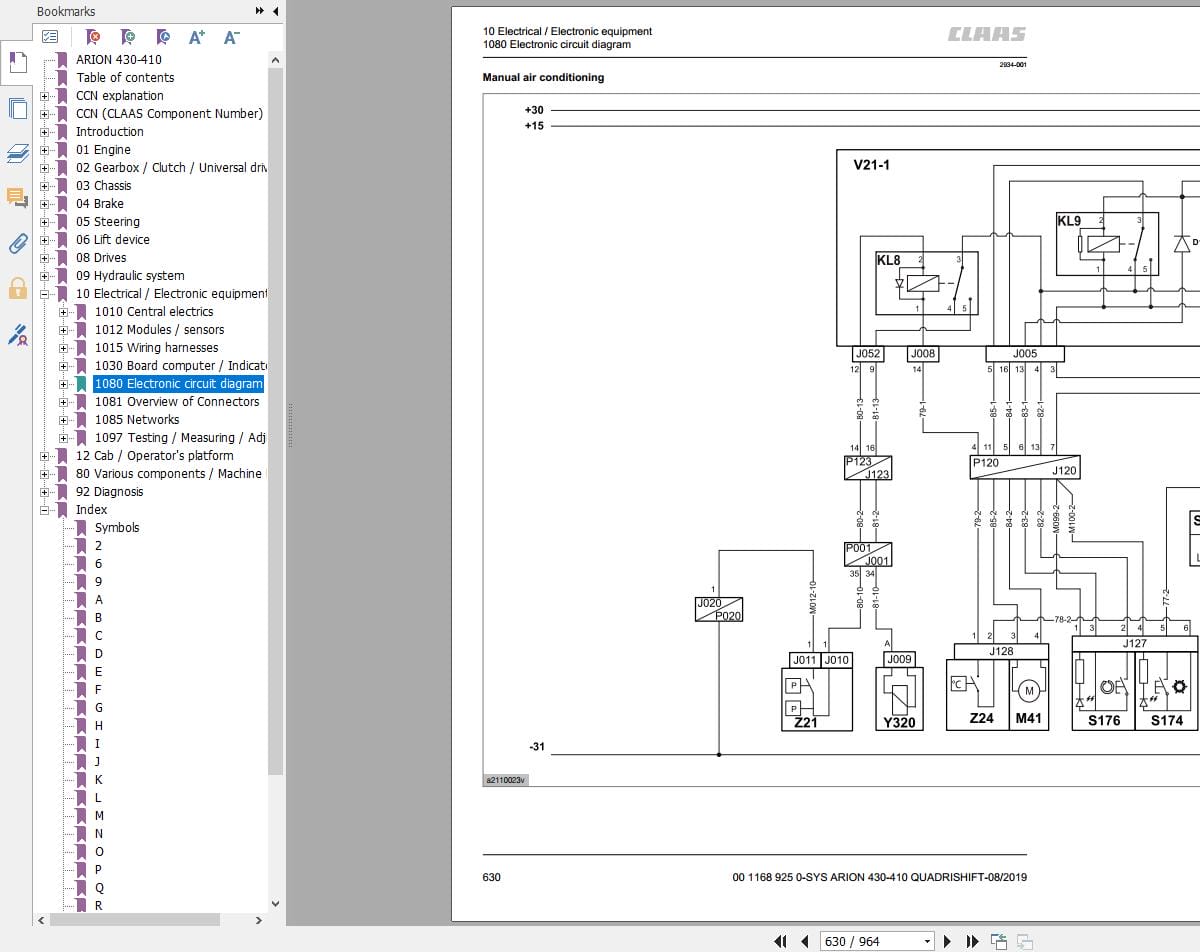
Task: Open the ARION 430-410 bookmark
Action: [118, 60]
